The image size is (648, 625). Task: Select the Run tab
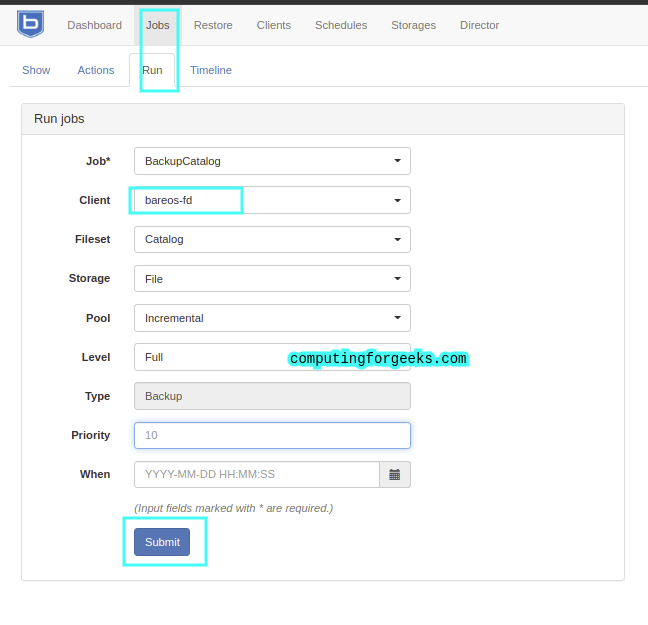click(x=152, y=70)
